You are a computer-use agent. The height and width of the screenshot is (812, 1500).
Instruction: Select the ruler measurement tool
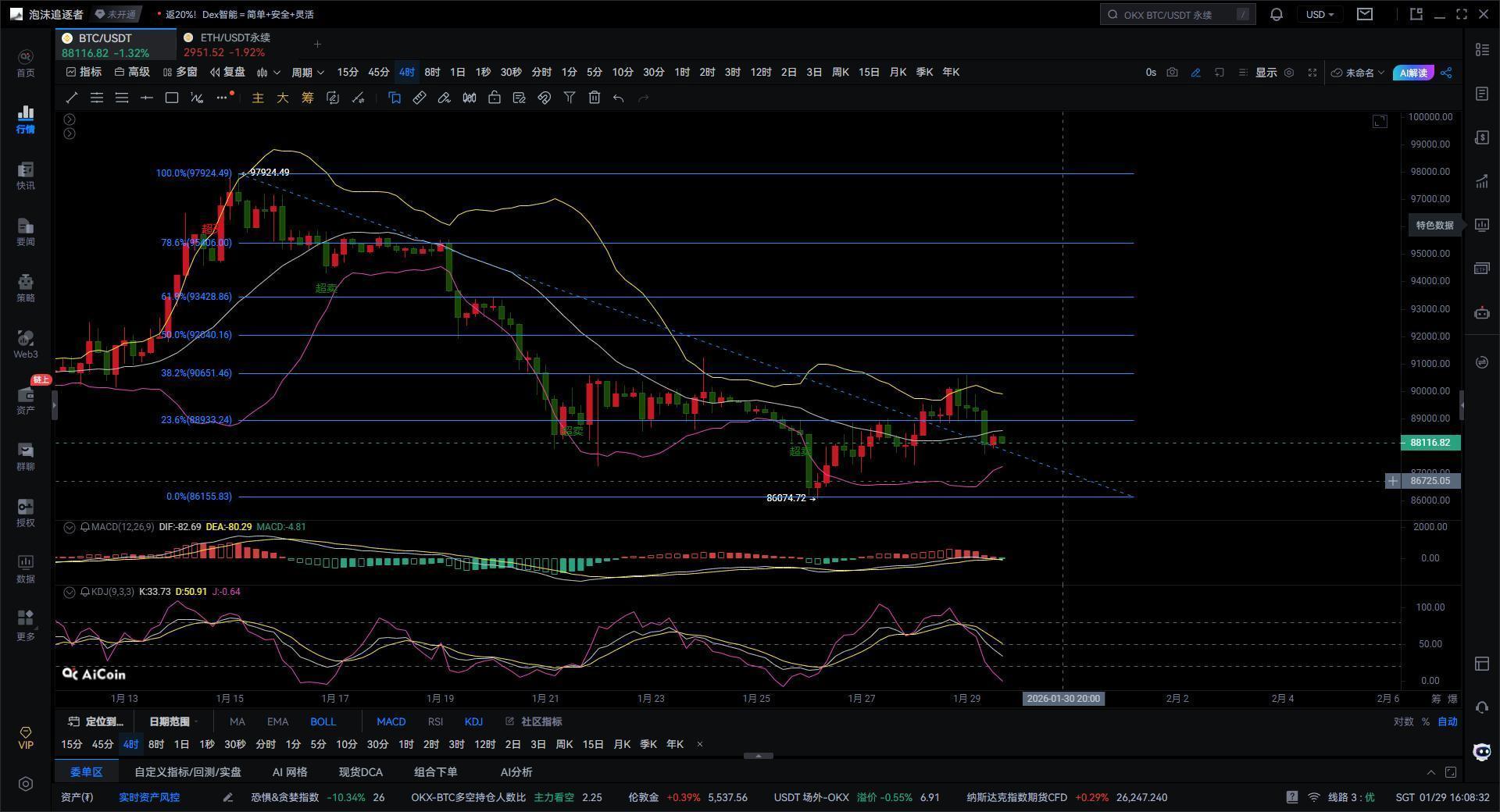(420, 98)
